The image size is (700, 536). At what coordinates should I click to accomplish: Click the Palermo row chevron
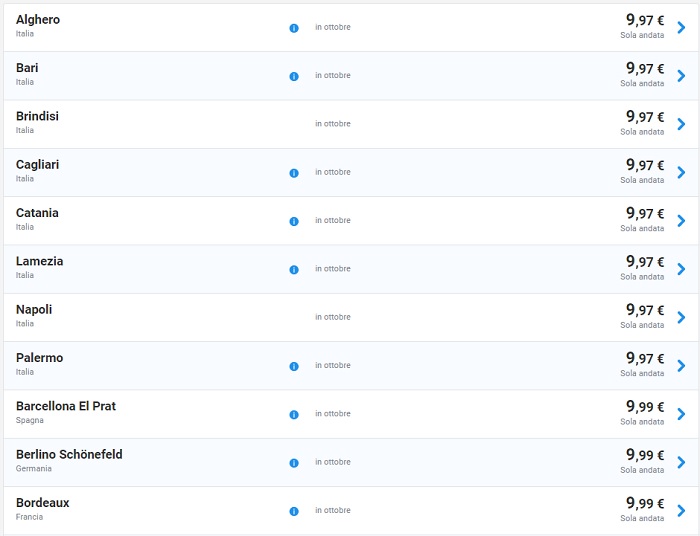tap(681, 366)
